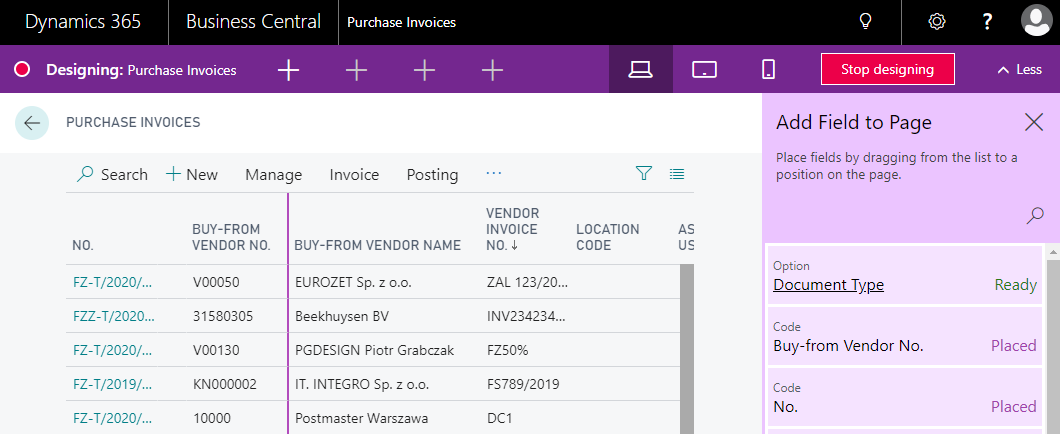Screen dimensions: 1060x434
Task: Switch to tablet preview mode
Action: click(704, 69)
